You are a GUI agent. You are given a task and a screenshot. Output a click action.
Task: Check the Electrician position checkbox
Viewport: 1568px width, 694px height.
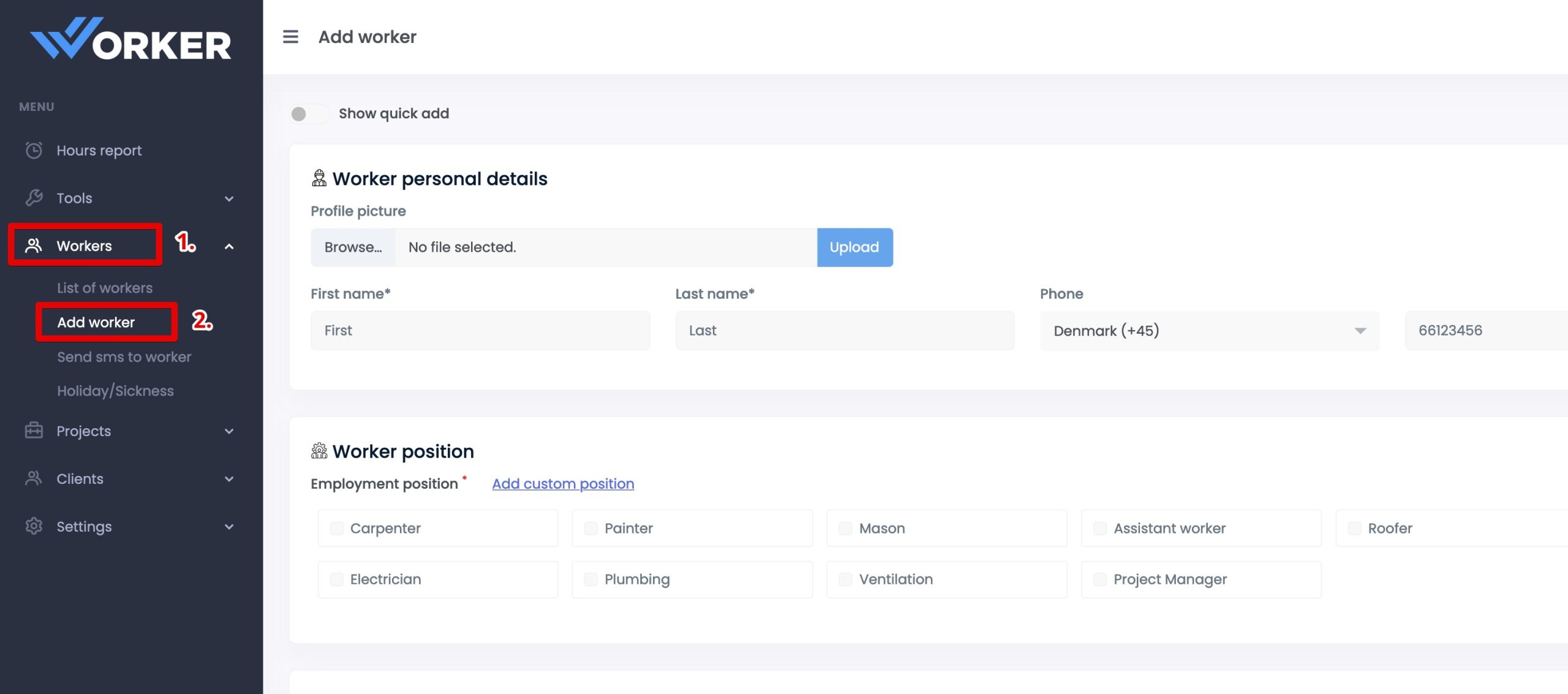coord(337,579)
